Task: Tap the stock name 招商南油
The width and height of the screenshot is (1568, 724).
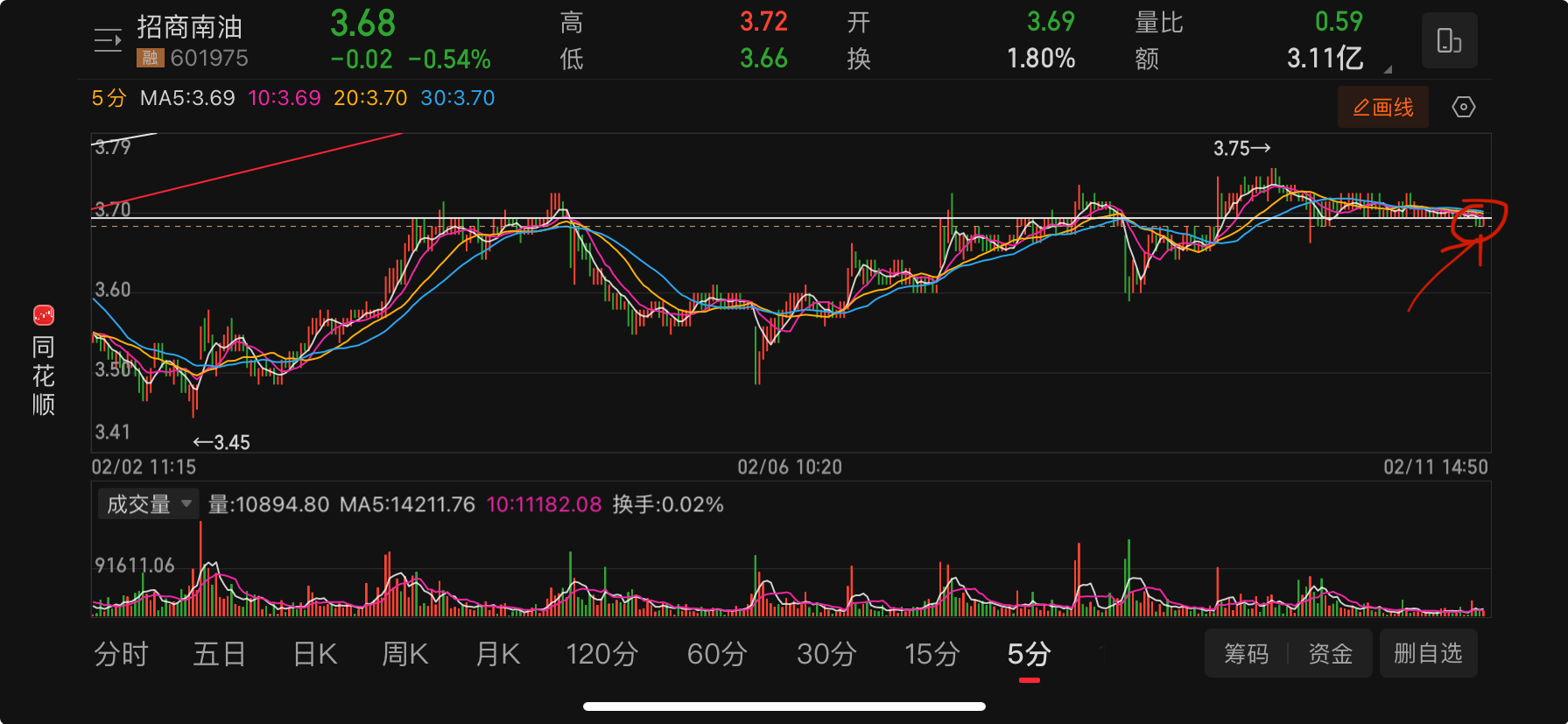Action: (190, 27)
